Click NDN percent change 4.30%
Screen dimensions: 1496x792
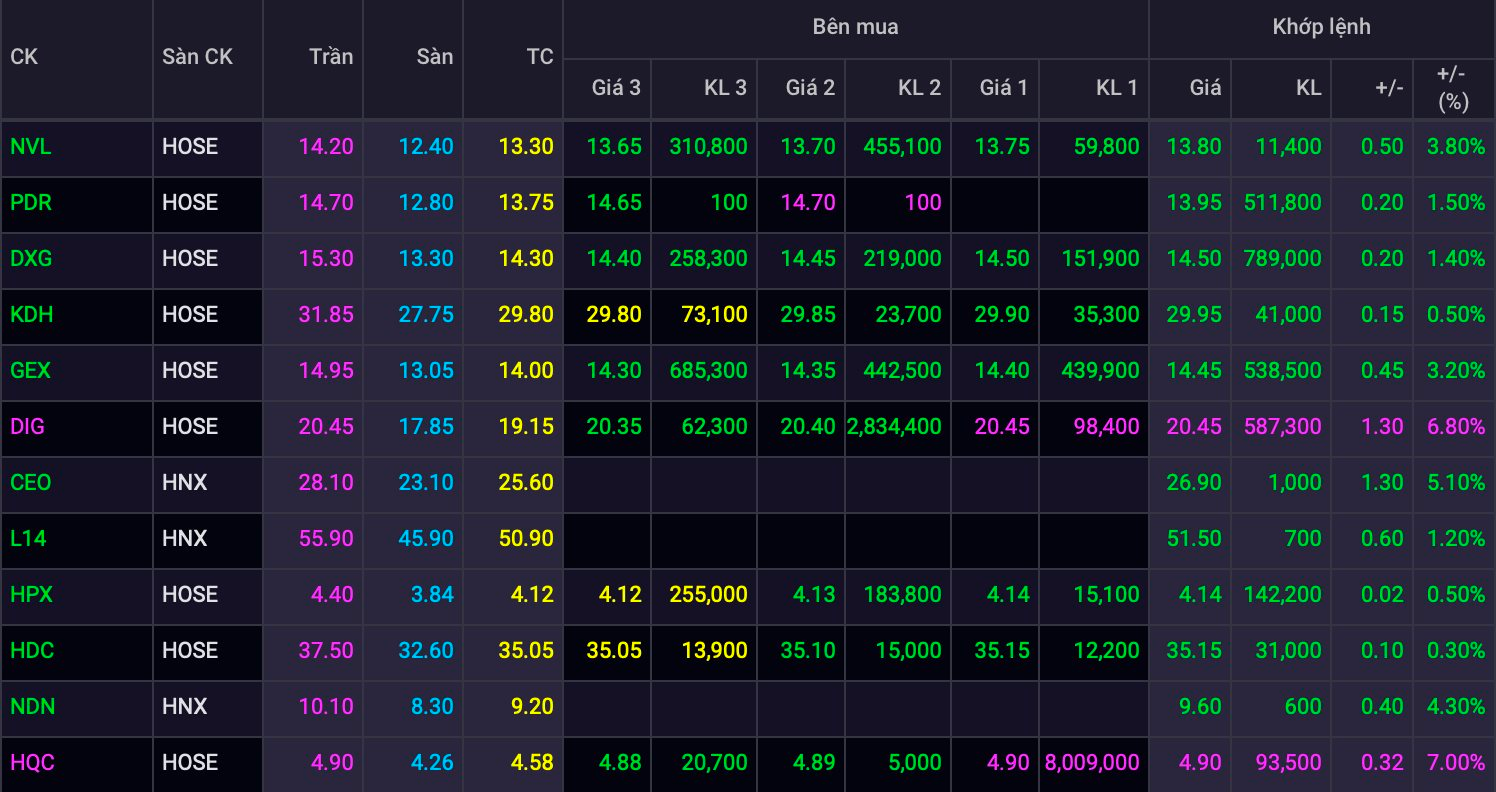1456,707
